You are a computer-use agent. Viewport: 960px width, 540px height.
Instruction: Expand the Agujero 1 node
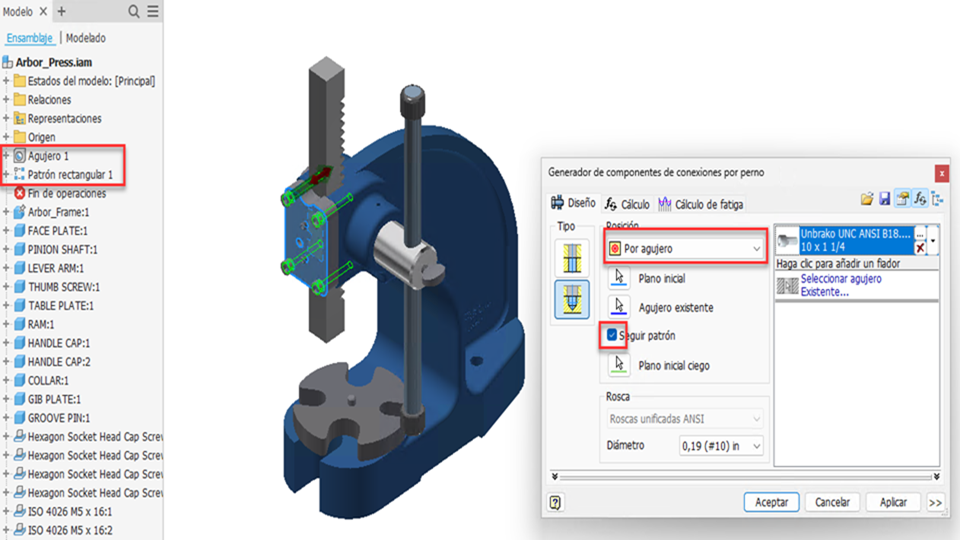click(6, 156)
